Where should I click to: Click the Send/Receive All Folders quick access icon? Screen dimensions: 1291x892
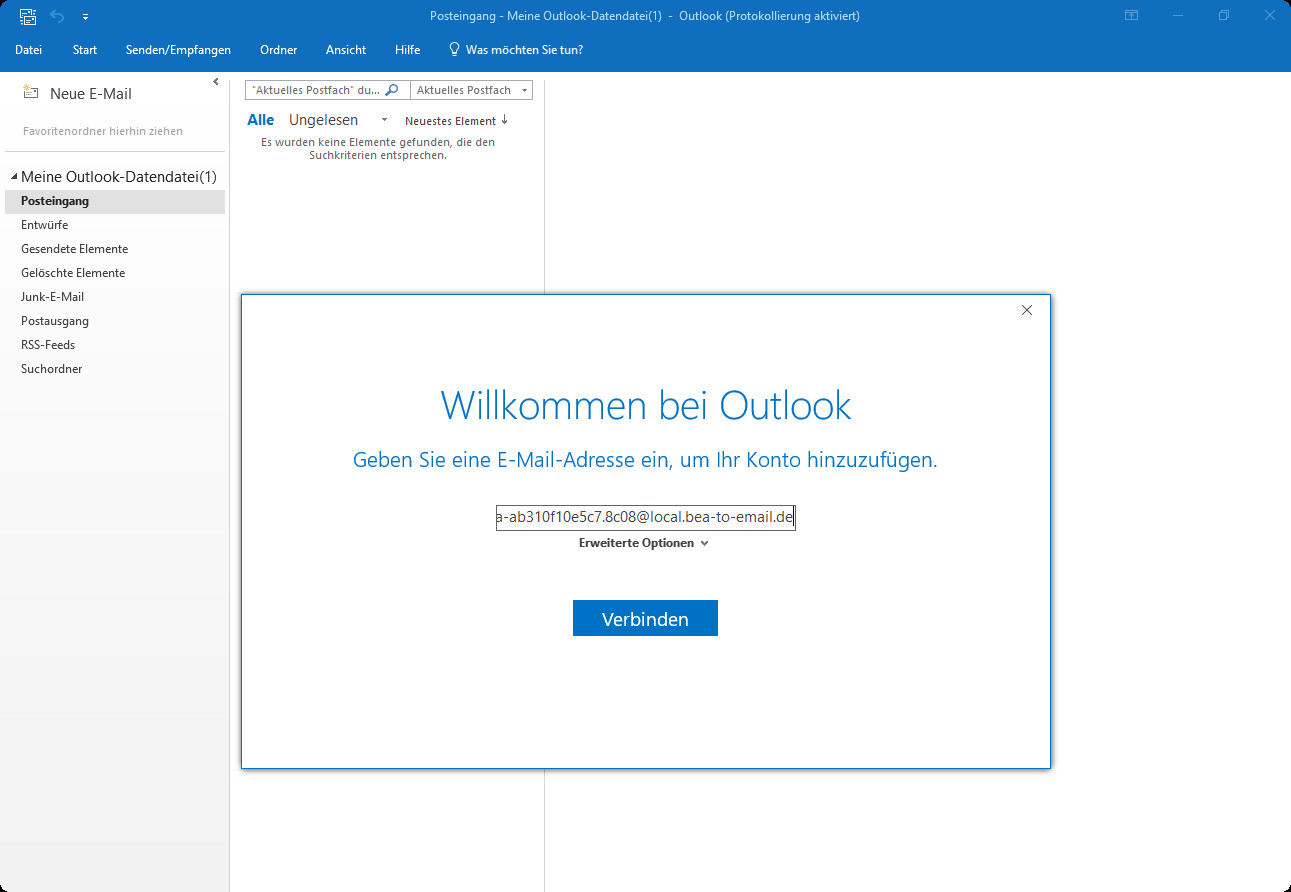pyautogui.click(x=28, y=16)
